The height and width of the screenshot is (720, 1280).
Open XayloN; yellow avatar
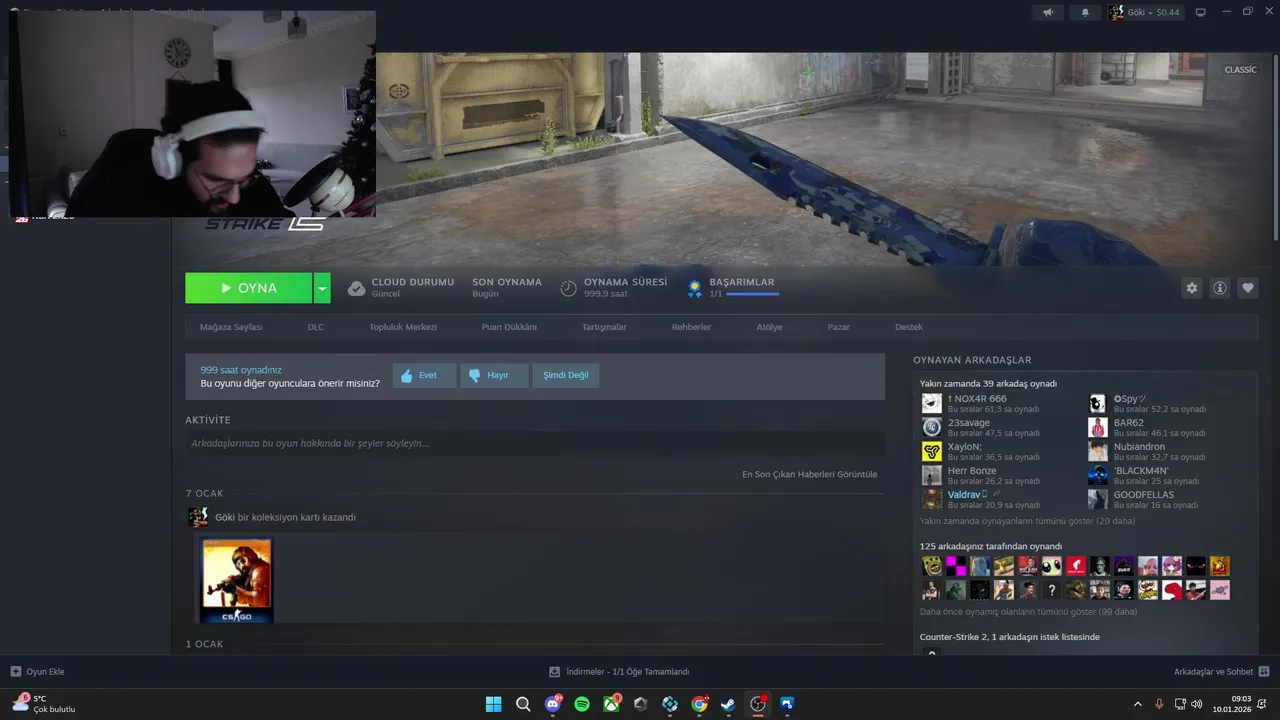click(932, 451)
